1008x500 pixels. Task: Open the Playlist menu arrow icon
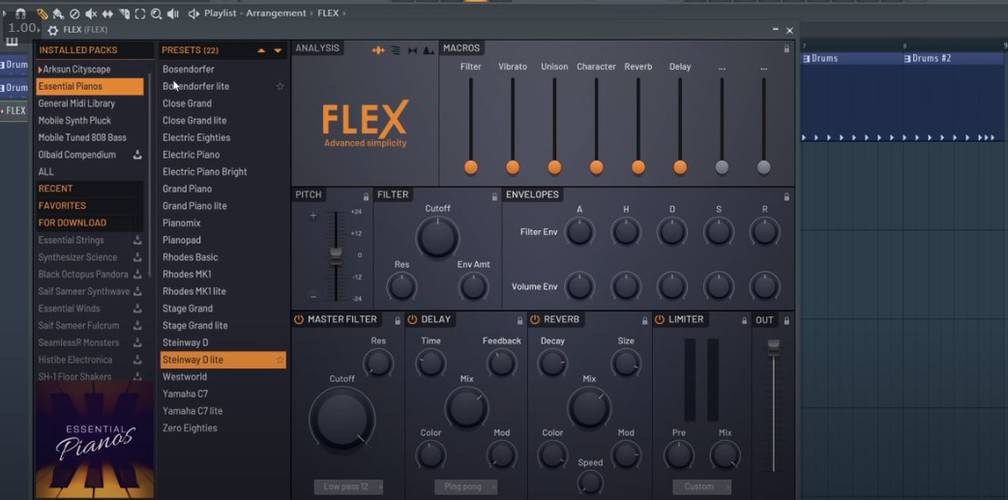tap(194, 13)
